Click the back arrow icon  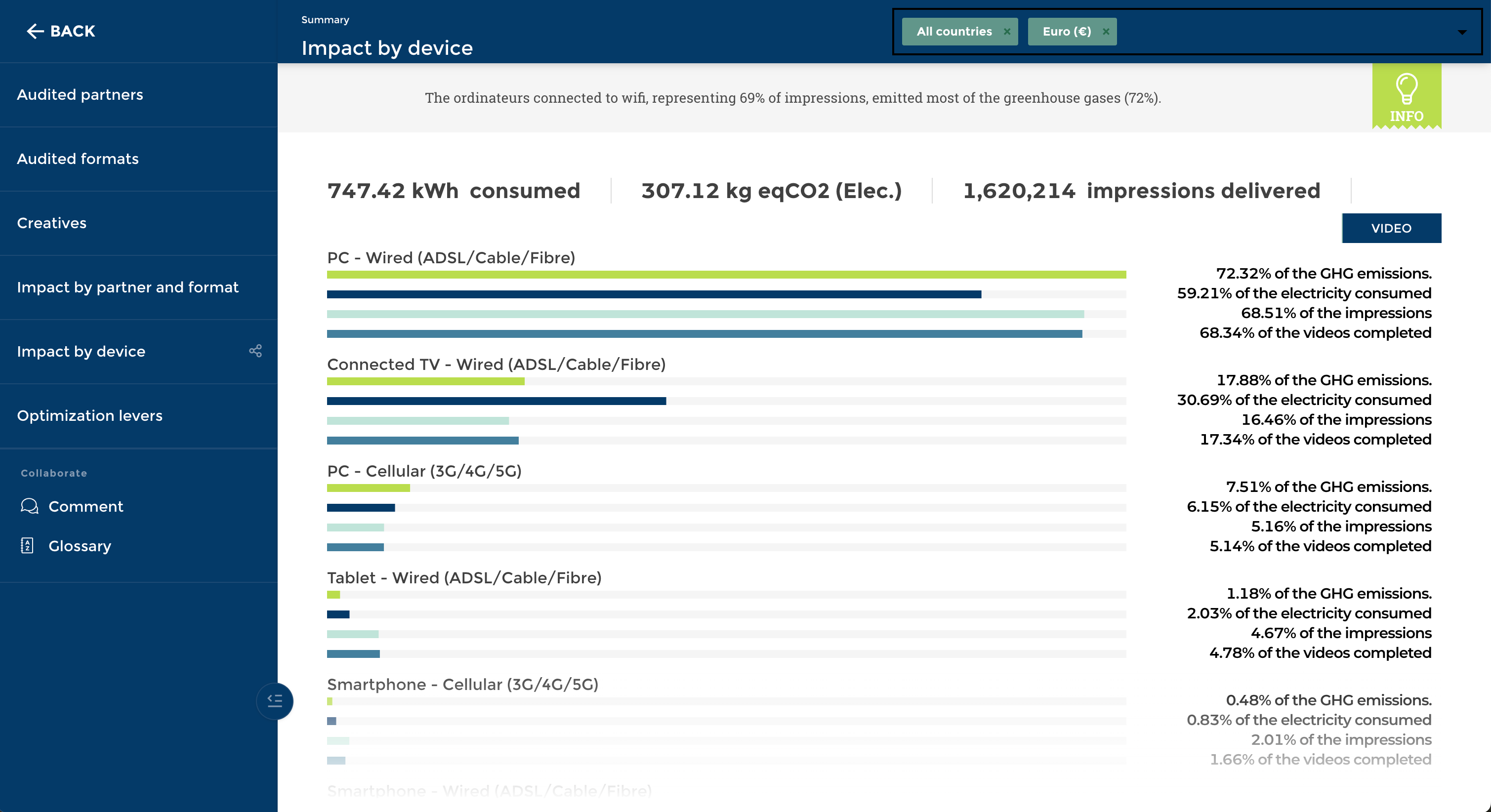tap(35, 31)
